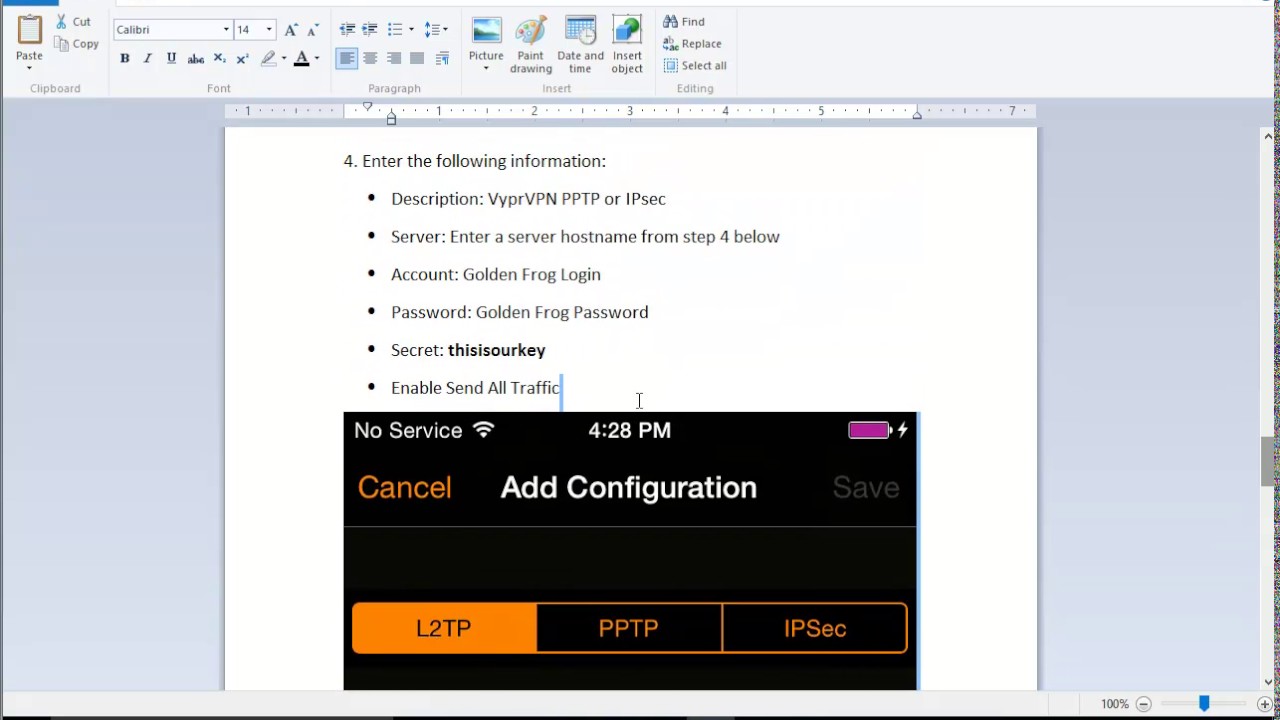1280x720 pixels.
Task: Increase paragraph indent
Action: tap(370, 30)
